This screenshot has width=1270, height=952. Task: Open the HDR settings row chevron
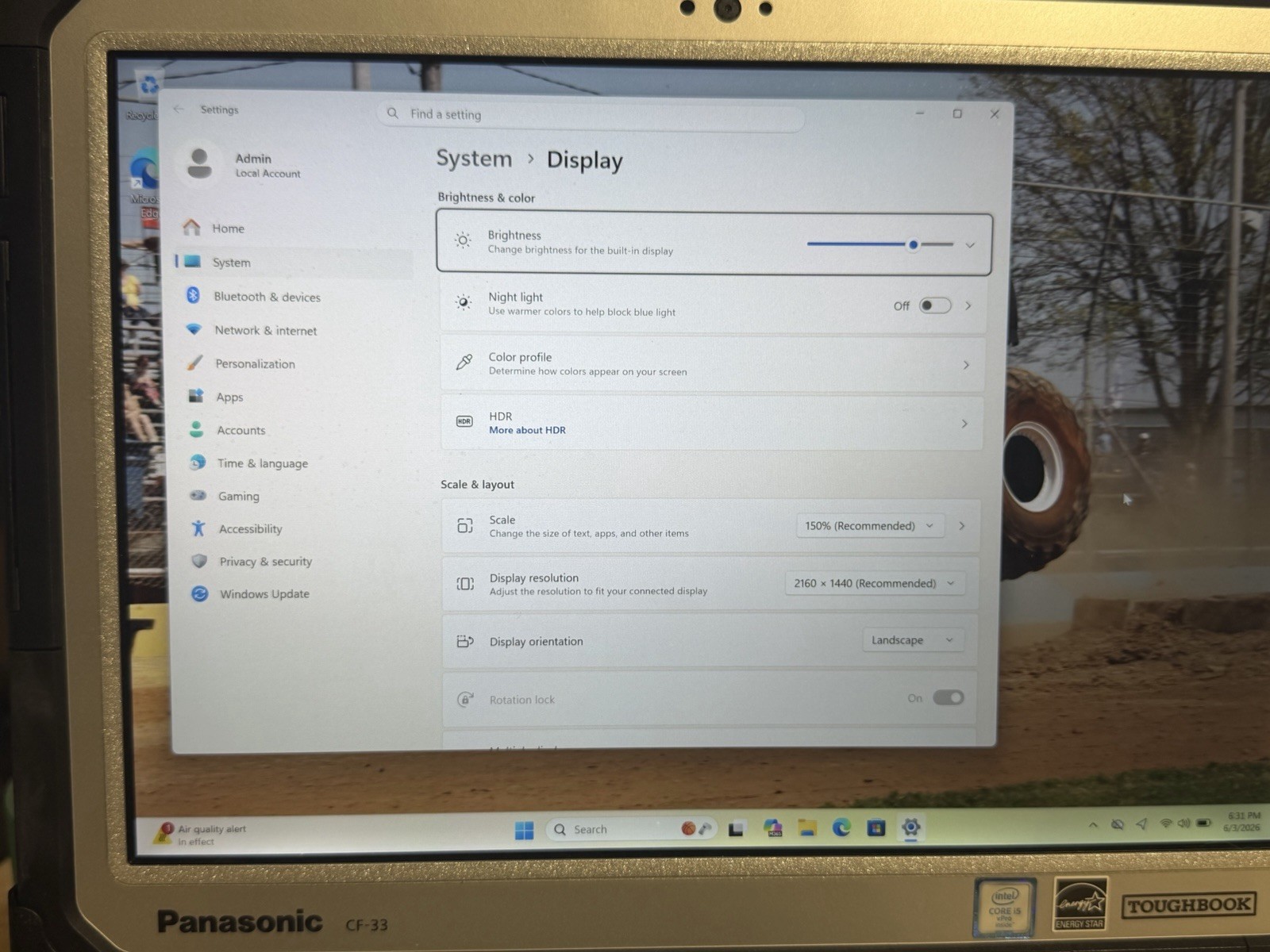tap(964, 424)
